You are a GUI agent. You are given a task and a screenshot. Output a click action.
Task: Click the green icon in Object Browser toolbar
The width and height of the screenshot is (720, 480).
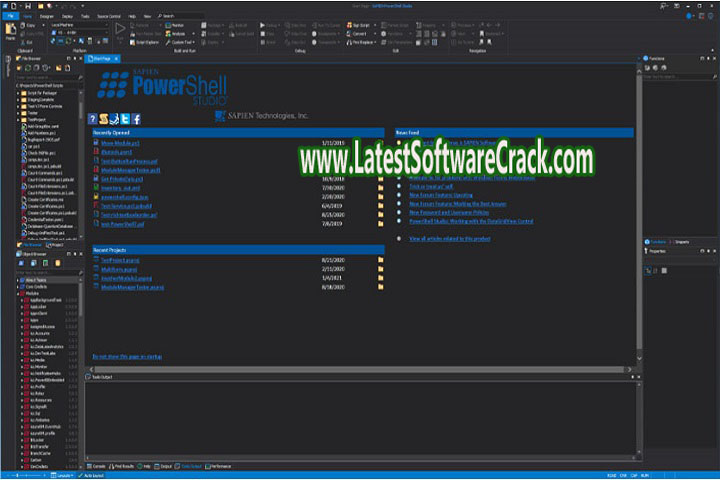click(45, 263)
